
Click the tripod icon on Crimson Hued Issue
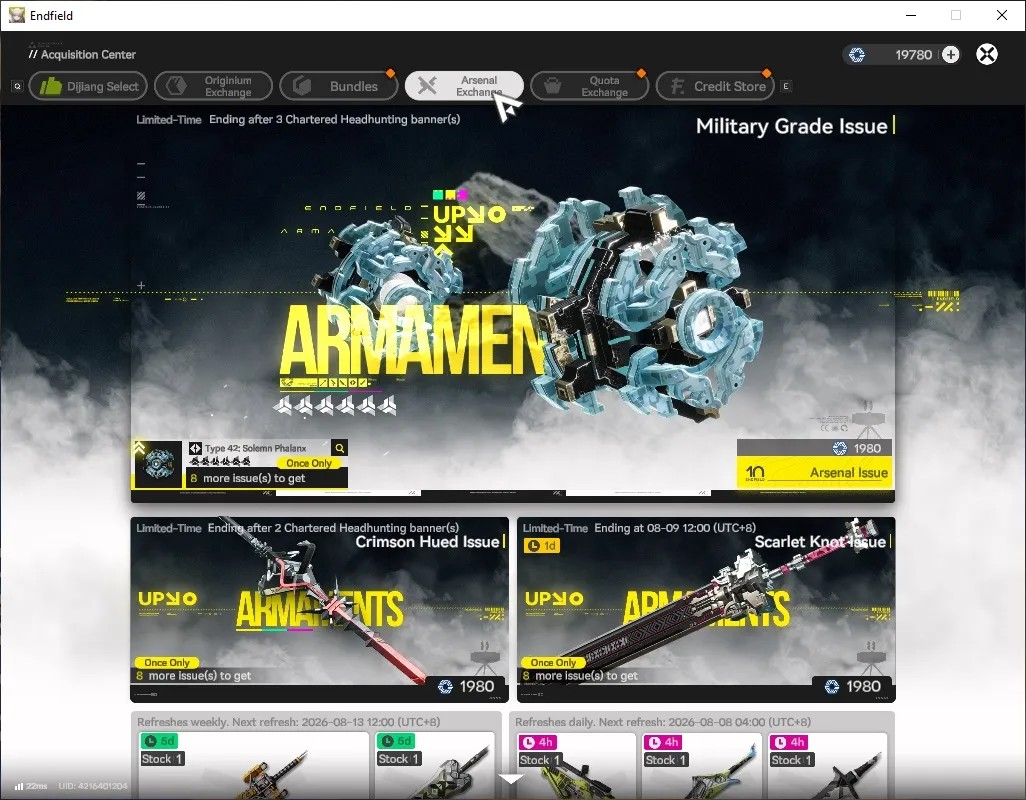(486, 656)
